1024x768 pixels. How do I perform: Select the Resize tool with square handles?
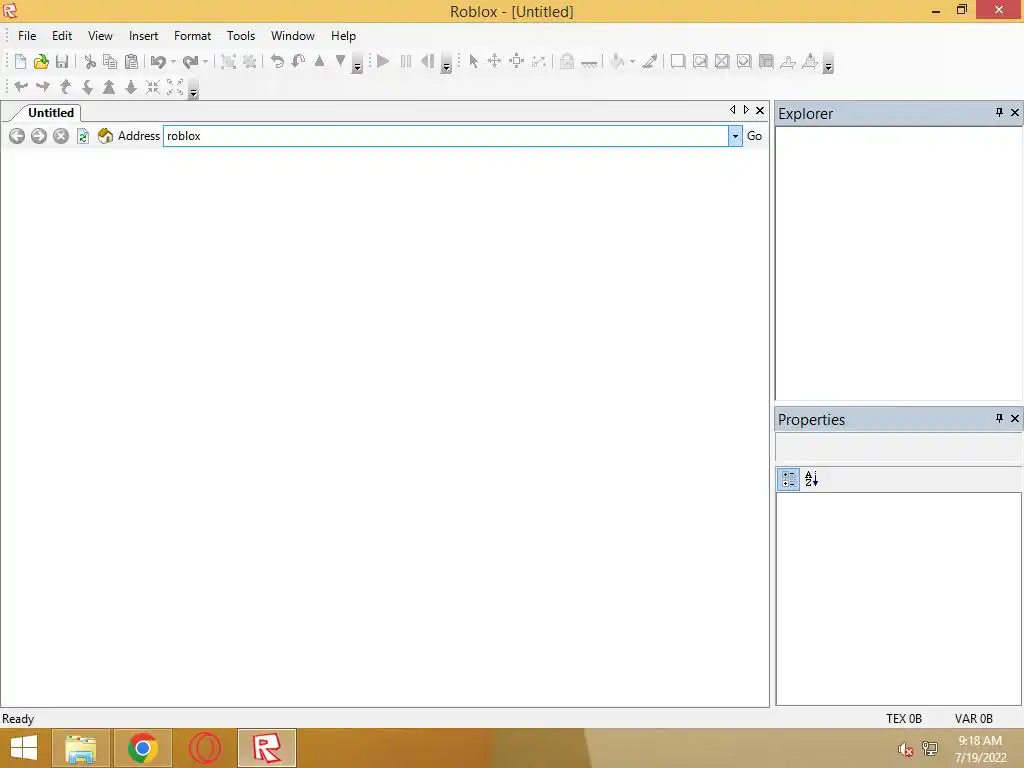[x=517, y=61]
